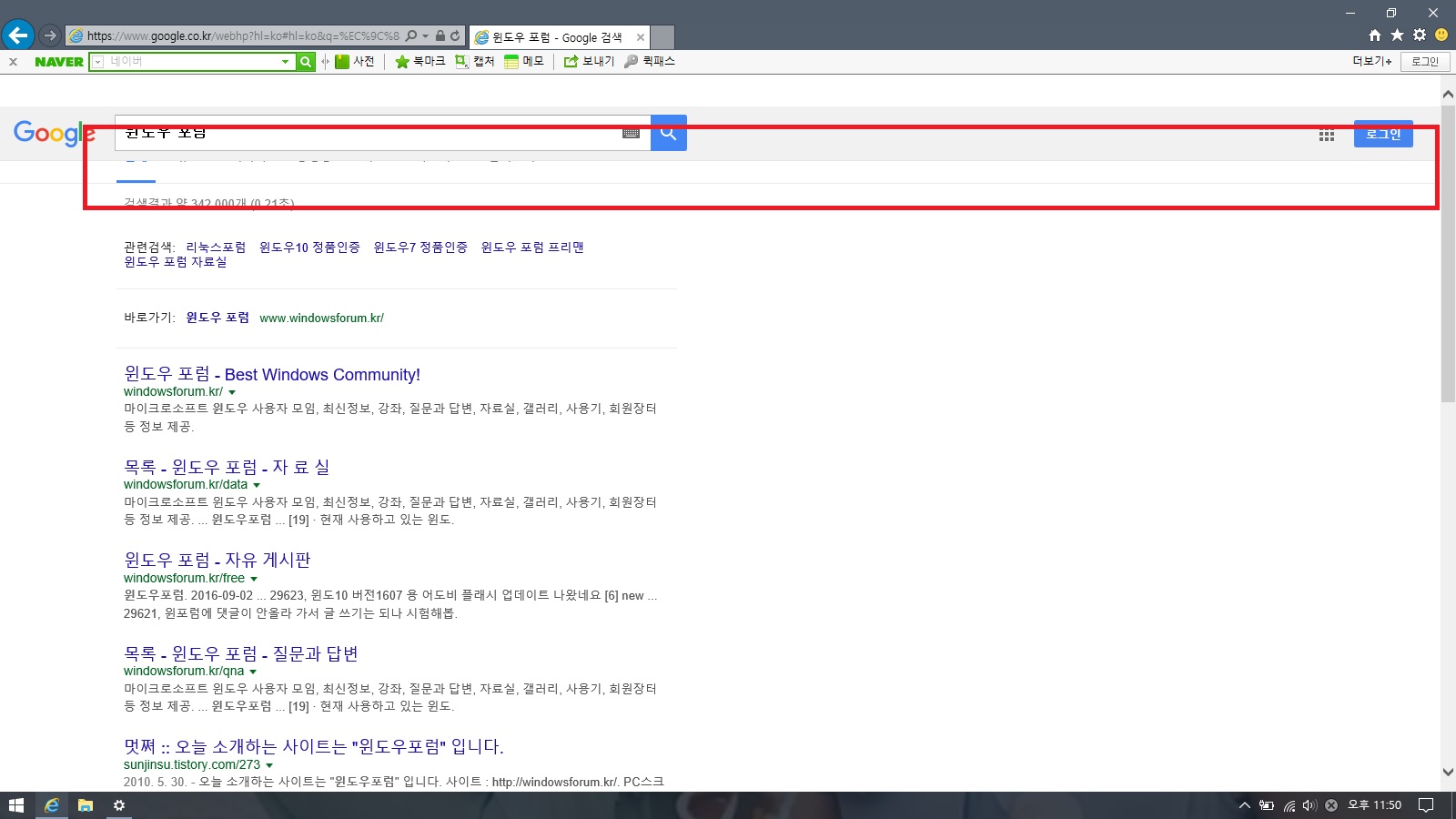Expand dropdown arrow beside windowsforum.kr/data
This screenshot has width=1456, height=819.
click(257, 485)
